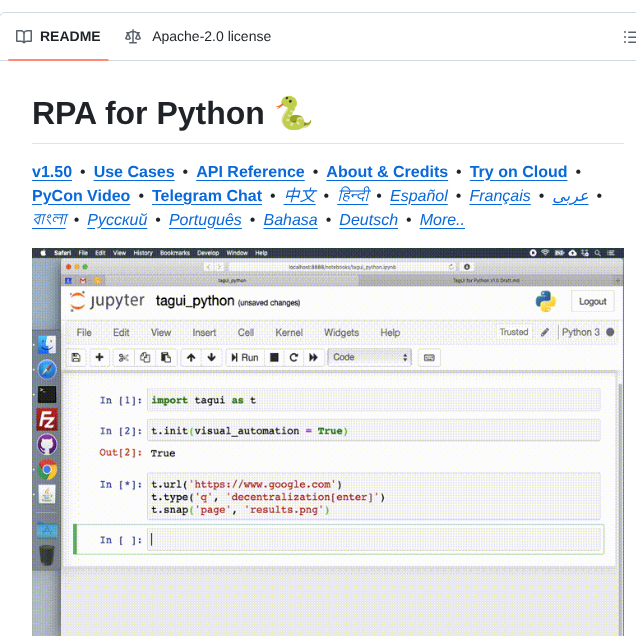Open the Bahasa translation link

(290, 220)
